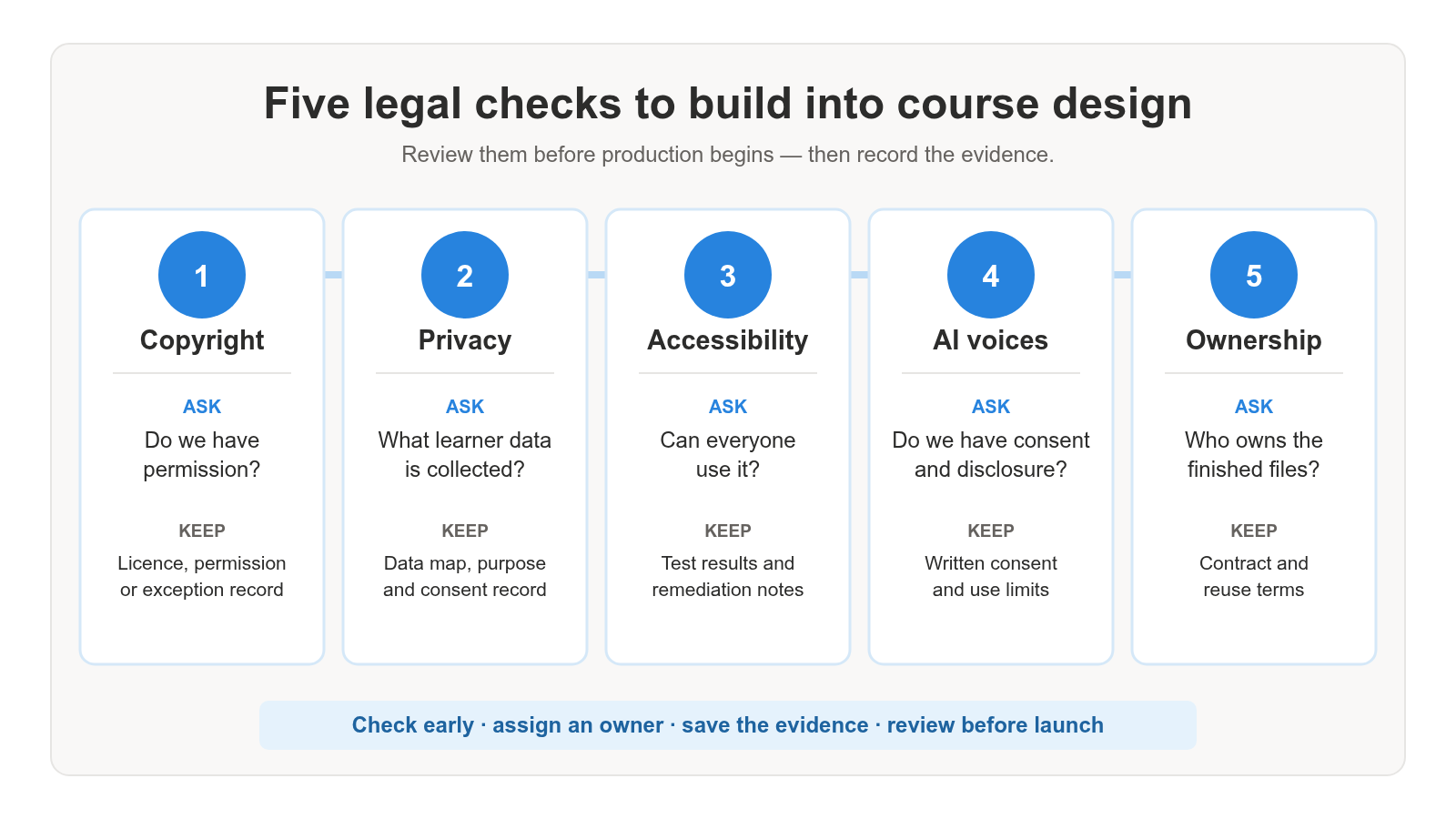Click the number 1 circle above Copyright
This screenshot has height=819, width=1456.
pos(202,275)
